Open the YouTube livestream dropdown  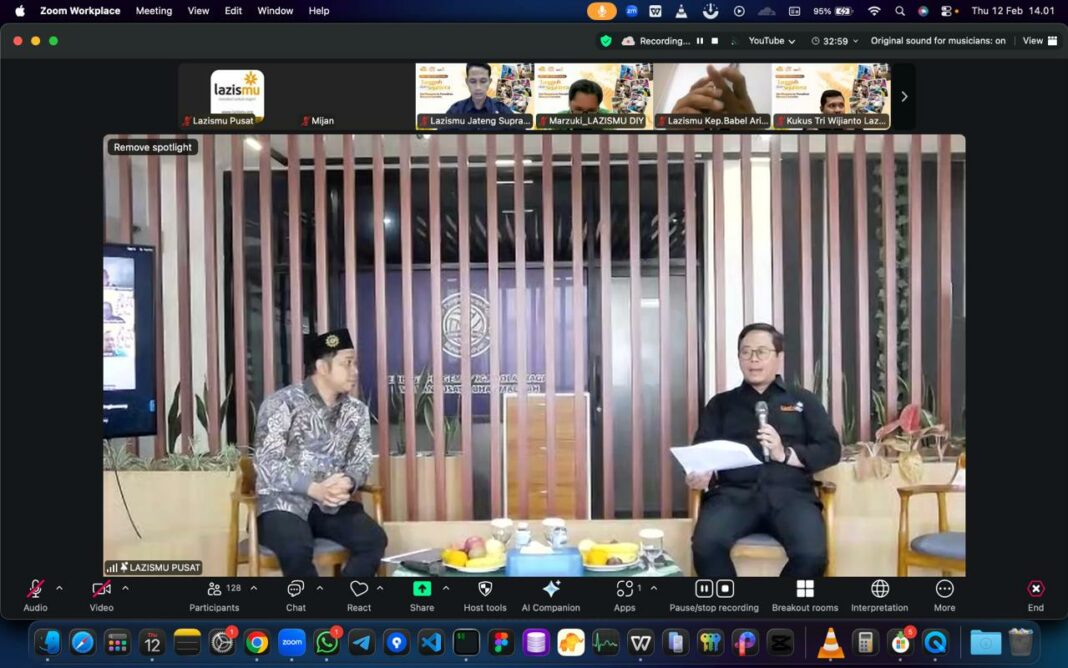772,41
